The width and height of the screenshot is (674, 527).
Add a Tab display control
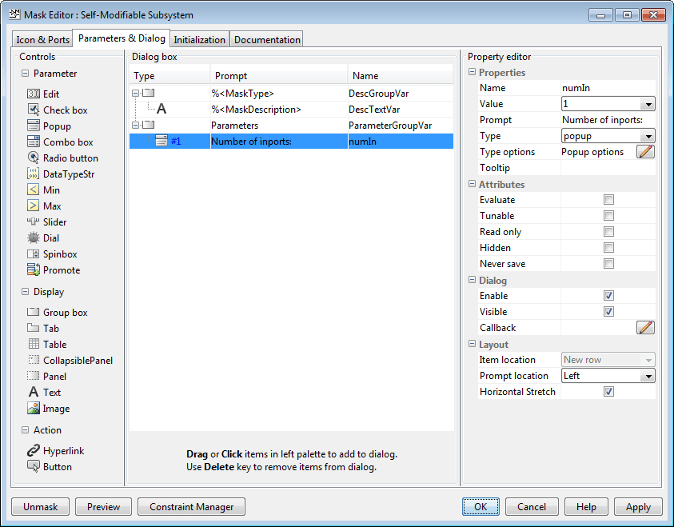click(43, 328)
